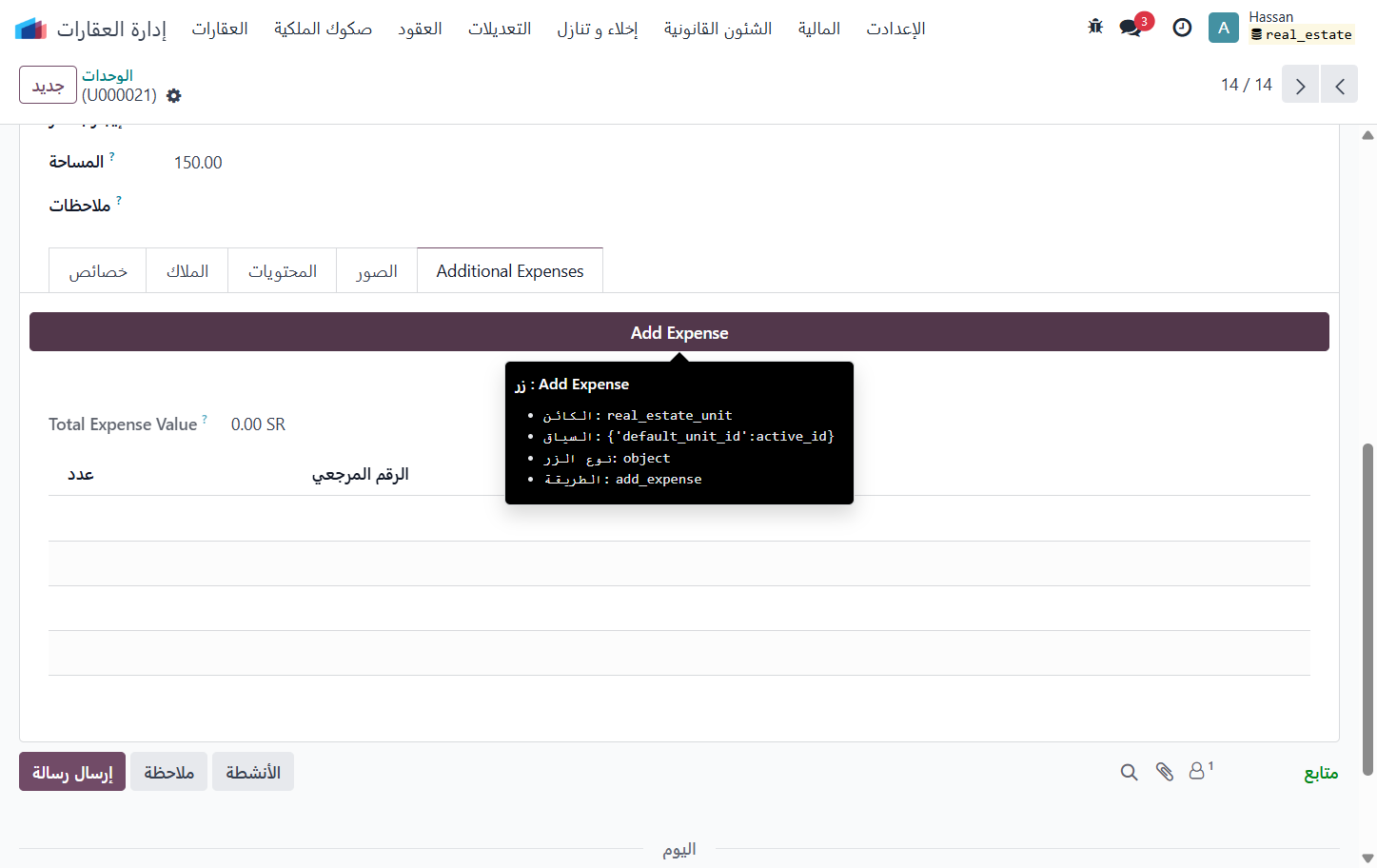Open the messages conversations icon

coord(1131,28)
